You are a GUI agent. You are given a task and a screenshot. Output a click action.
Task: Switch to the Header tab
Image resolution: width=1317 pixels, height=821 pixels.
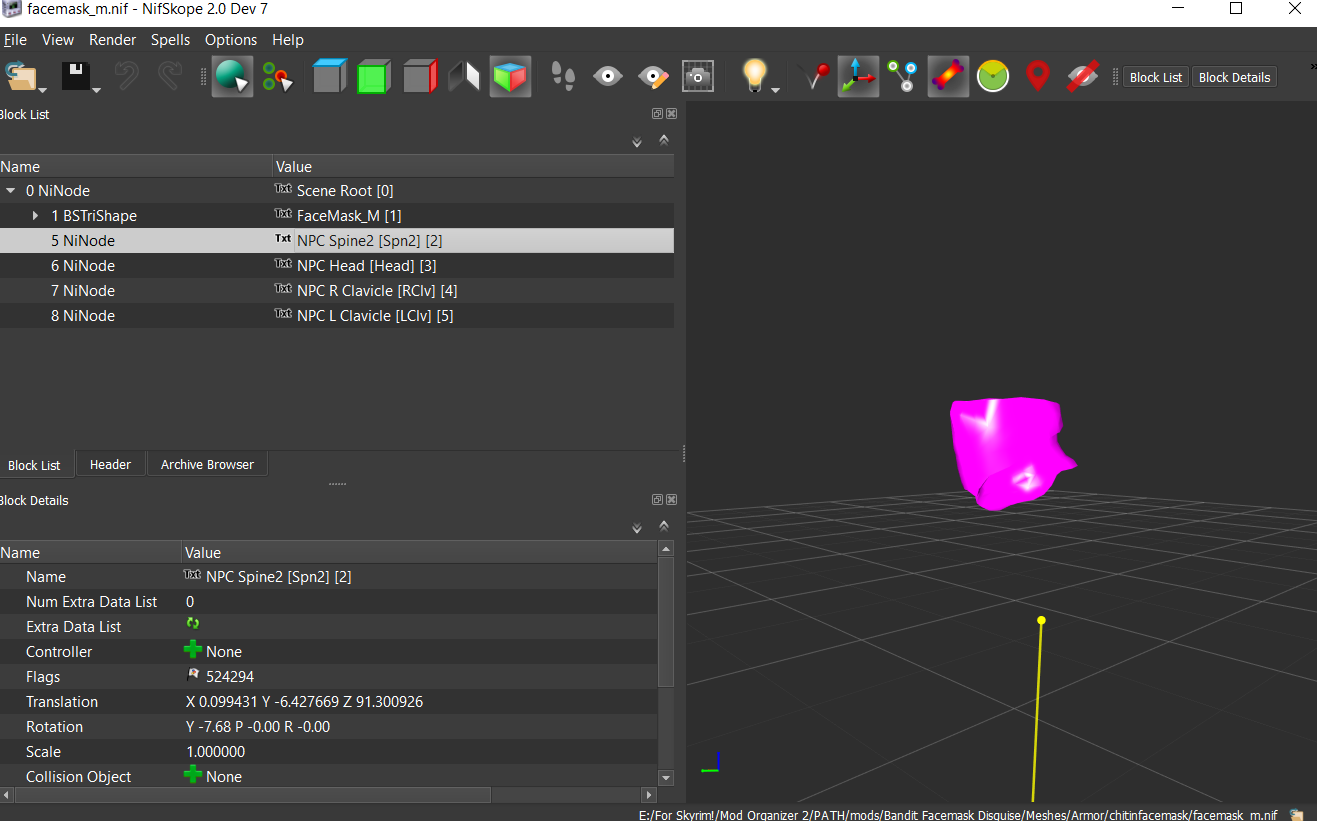[x=110, y=464]
